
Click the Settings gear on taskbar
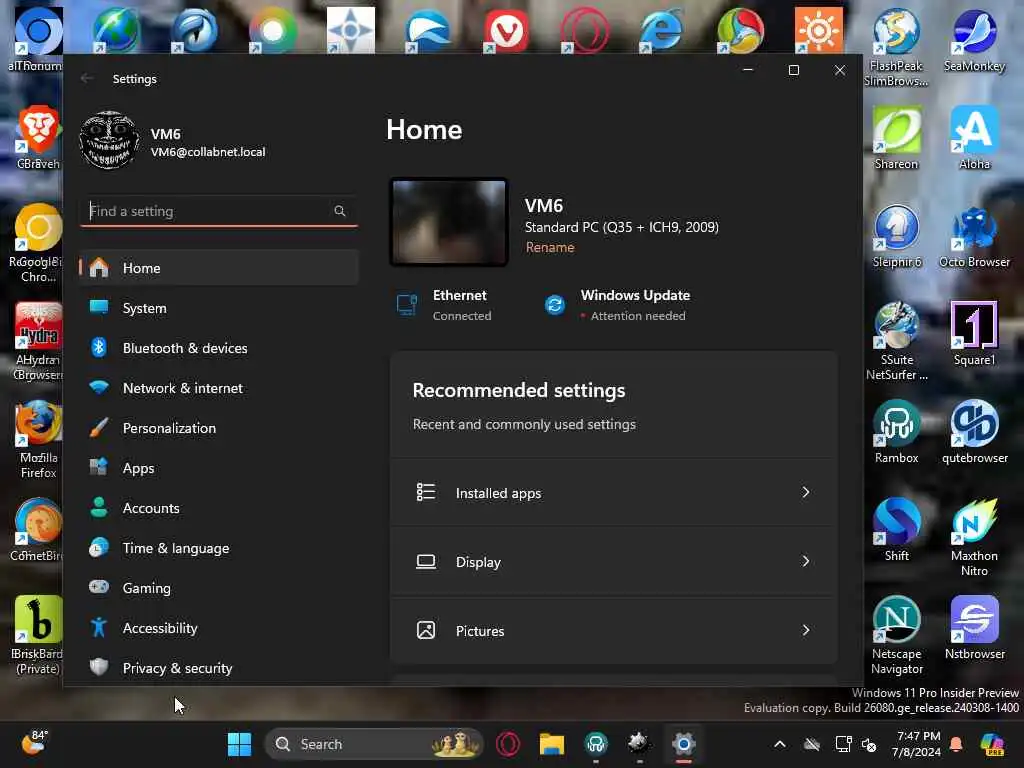tap(683, 744)
